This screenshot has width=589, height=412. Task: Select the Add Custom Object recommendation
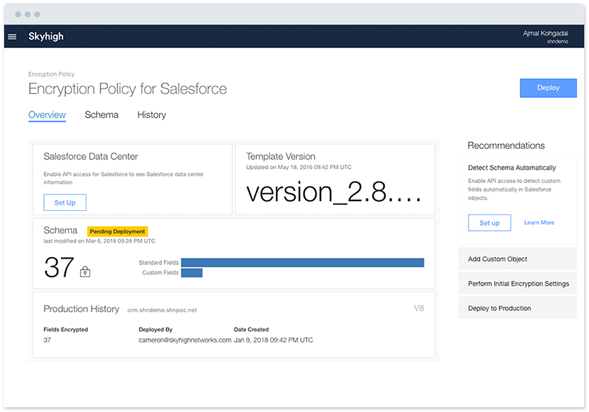[517, 259]
